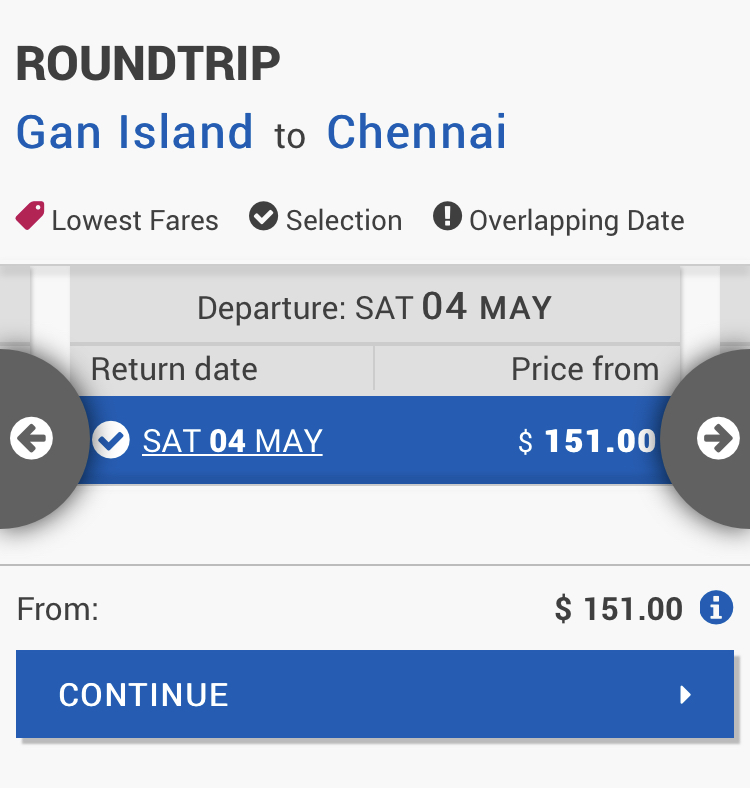Click the Lowest Fares legend label
The width and height of the screenshot is (750, 788).
135,221
